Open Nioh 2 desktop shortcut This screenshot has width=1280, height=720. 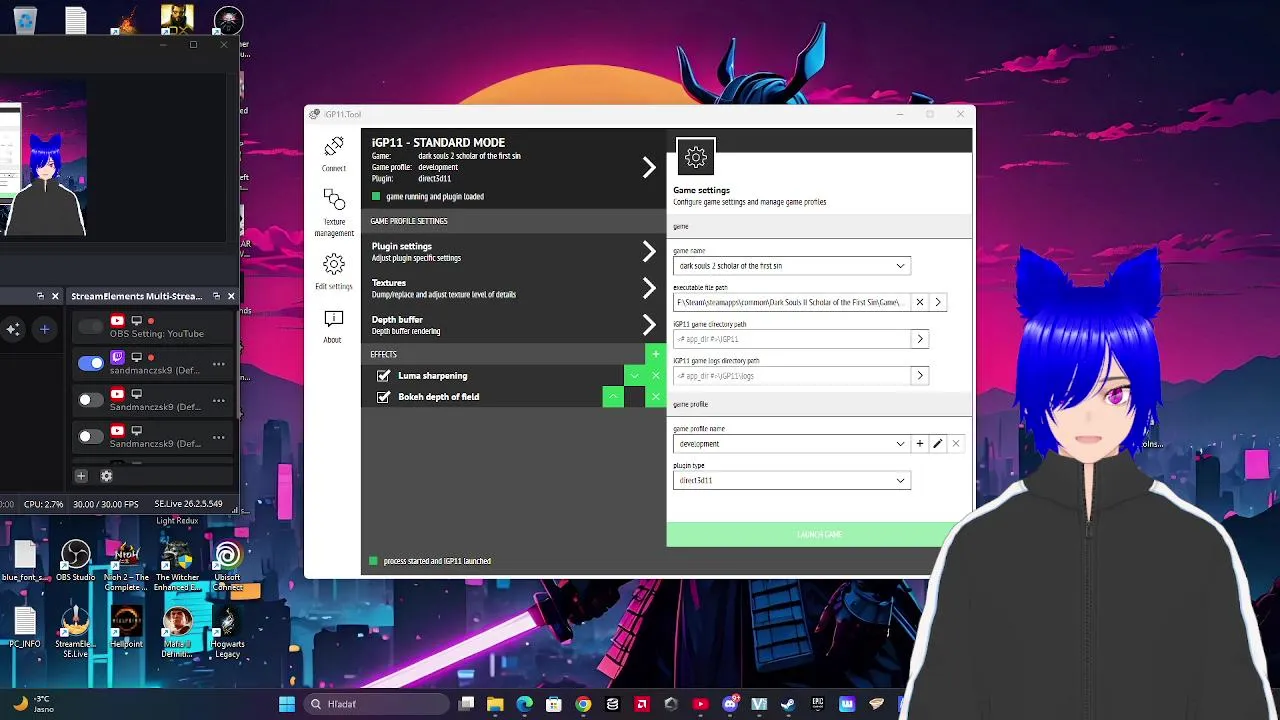coord(126,565)
